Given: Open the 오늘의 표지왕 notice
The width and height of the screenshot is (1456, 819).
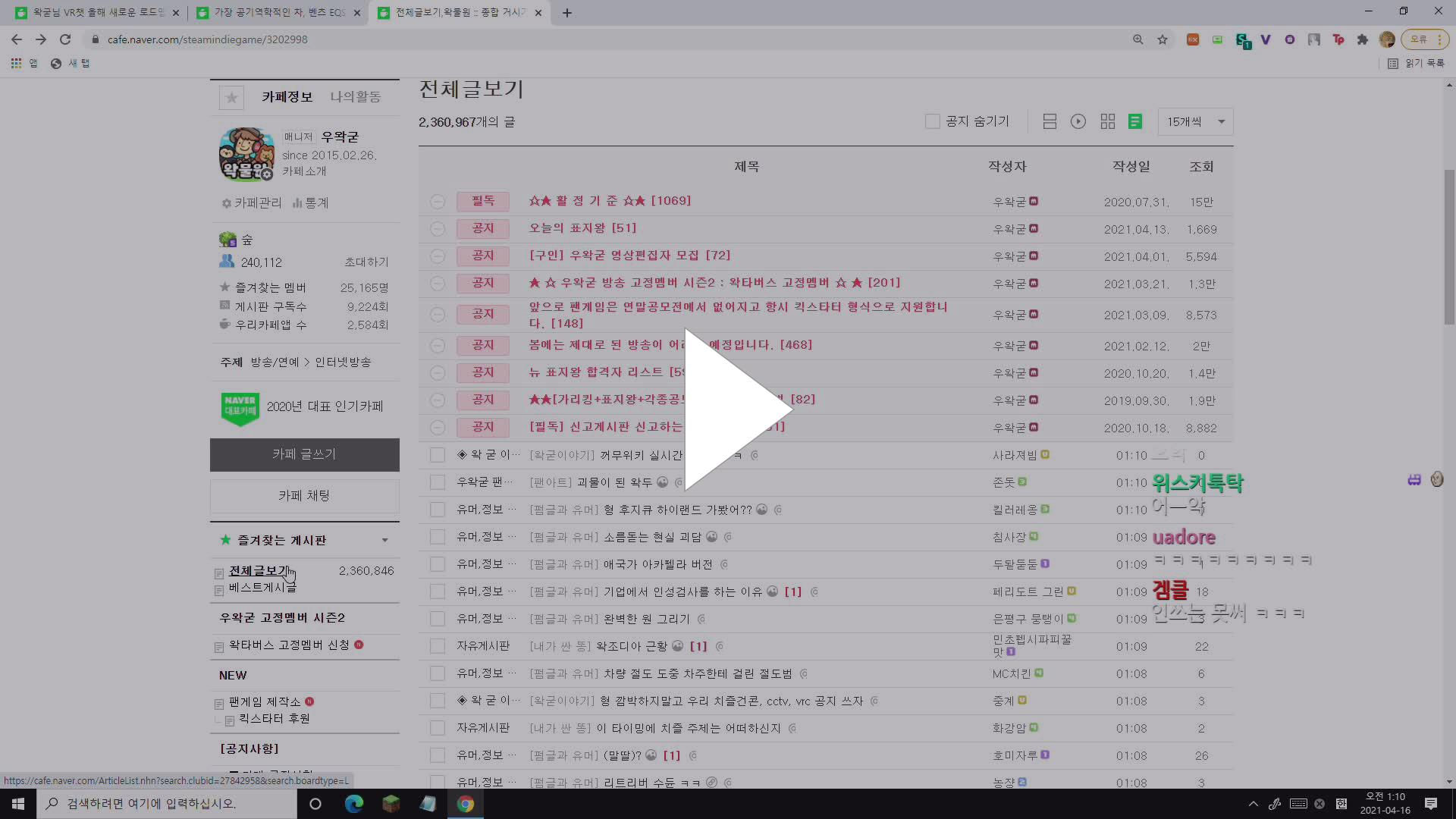Looking at the screenshot, I should (x=582, y=228).
